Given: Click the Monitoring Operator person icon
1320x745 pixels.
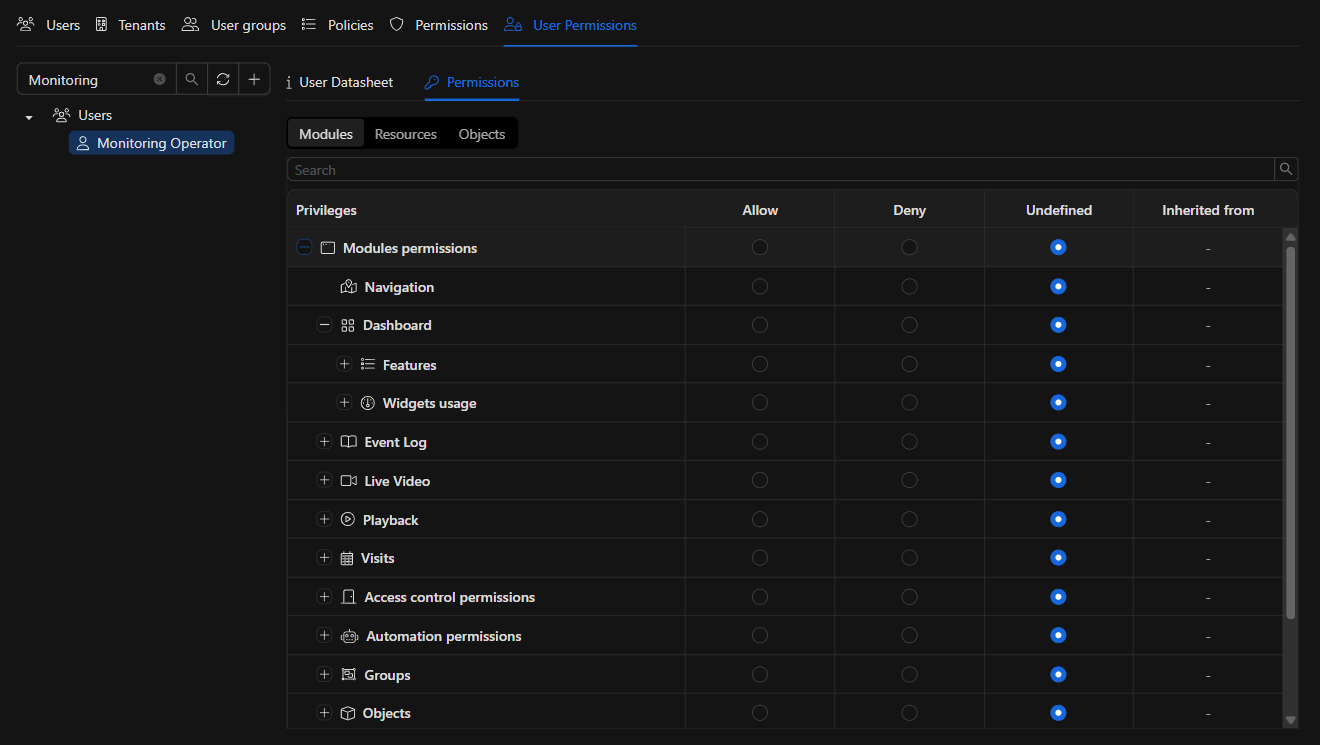Looking at the screenshot, I should coord(83,143).
